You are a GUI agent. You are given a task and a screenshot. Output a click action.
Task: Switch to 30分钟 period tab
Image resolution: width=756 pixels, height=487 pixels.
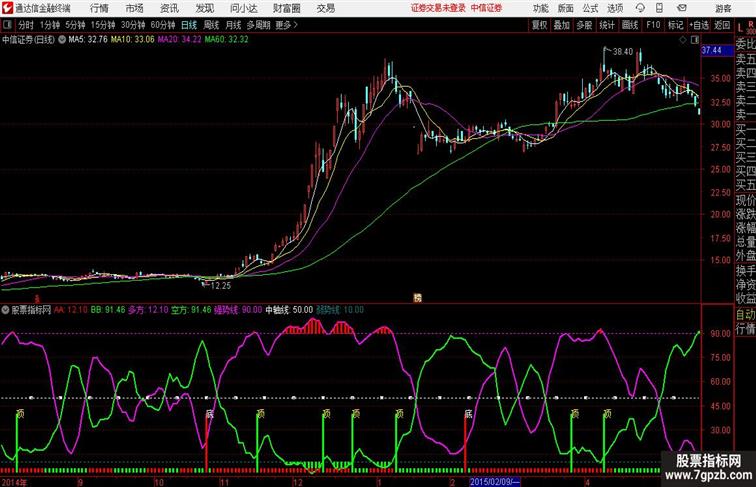[133, 25]
